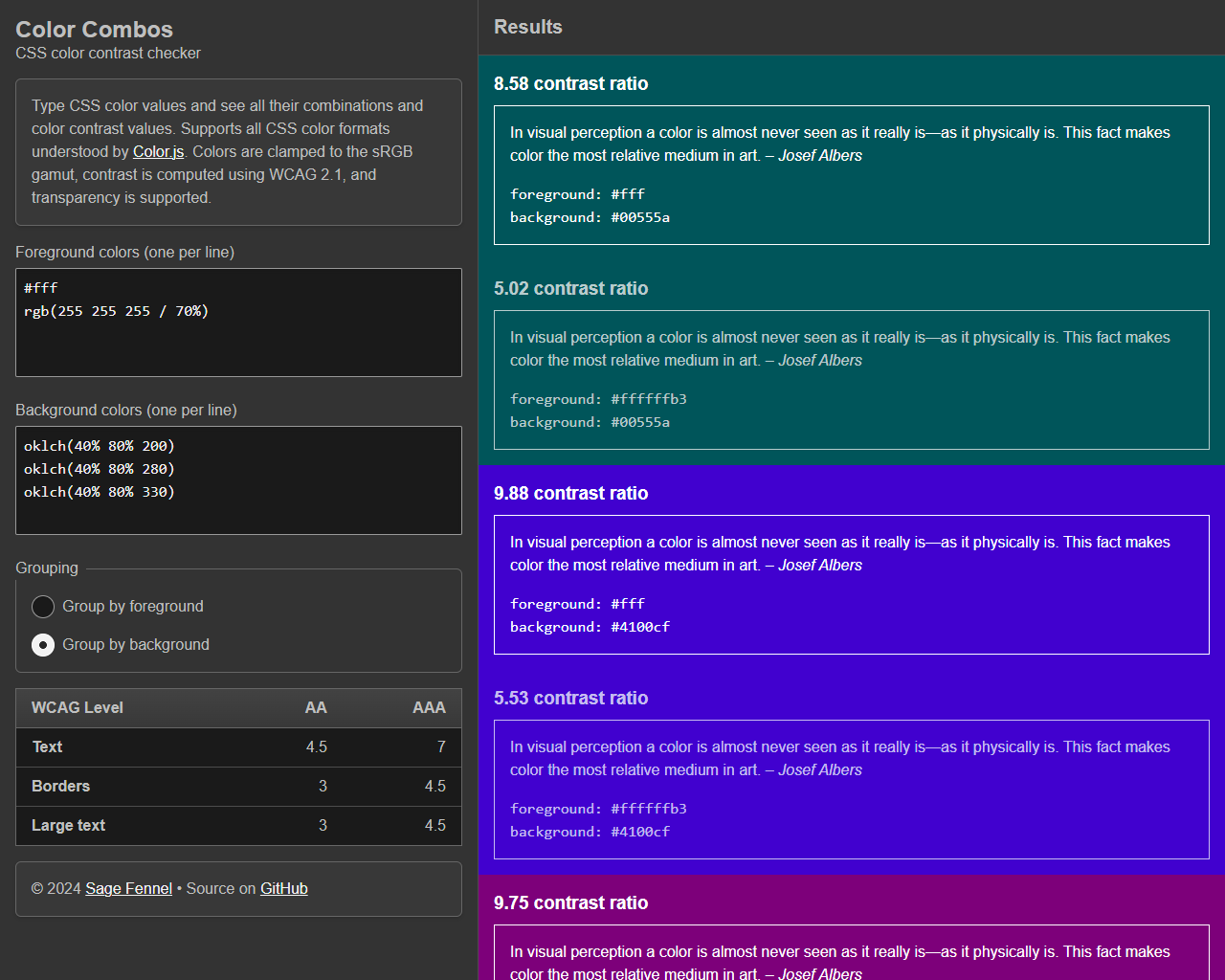Image resolution: width=1225 pixels, height=980 pixels.
Task: Focus the Background colors text area
Action: (x=238, y=480)
